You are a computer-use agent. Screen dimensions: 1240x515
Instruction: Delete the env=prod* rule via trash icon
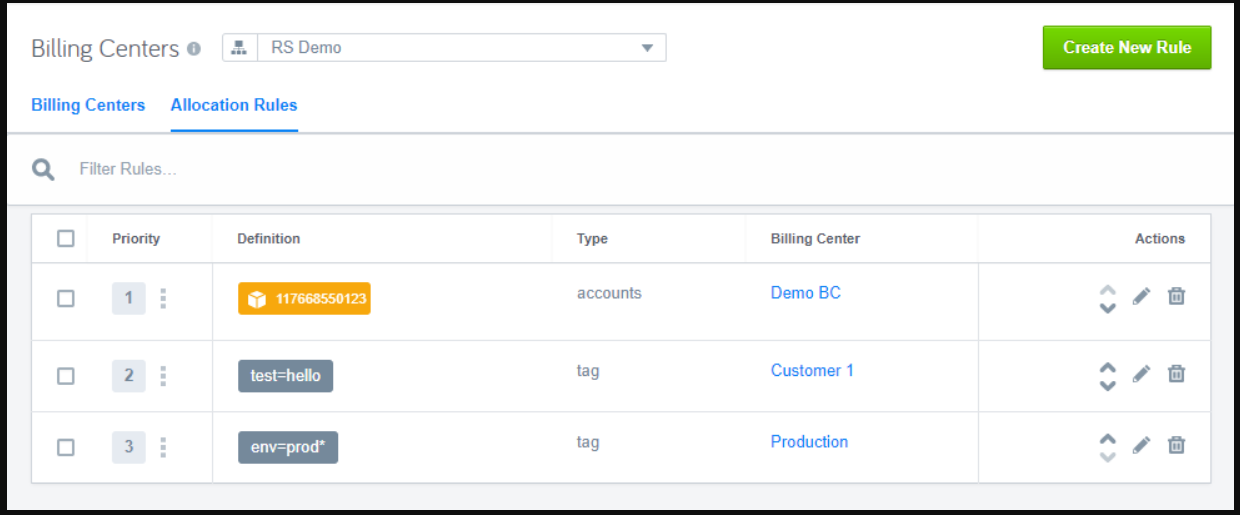(x=1177, y=445)
